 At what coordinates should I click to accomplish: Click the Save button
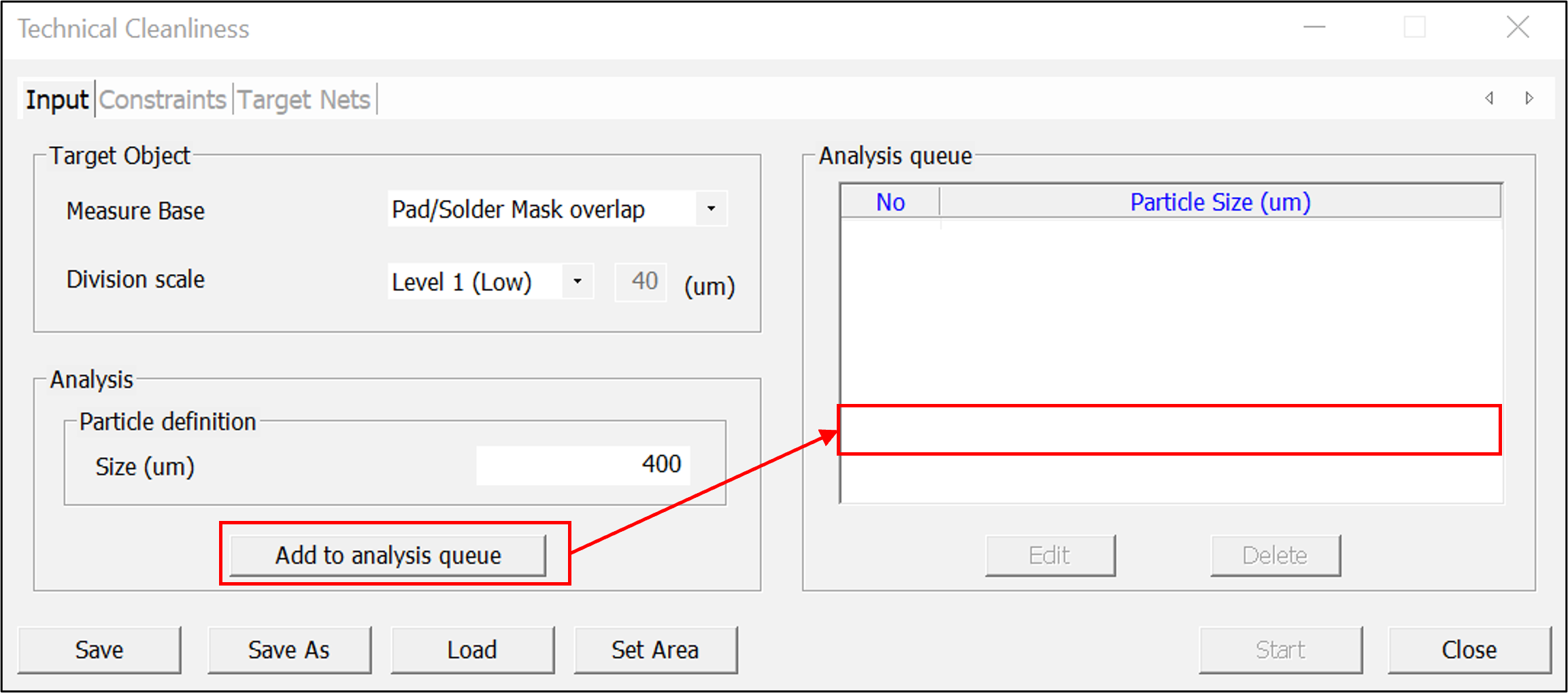pos(99,650)
